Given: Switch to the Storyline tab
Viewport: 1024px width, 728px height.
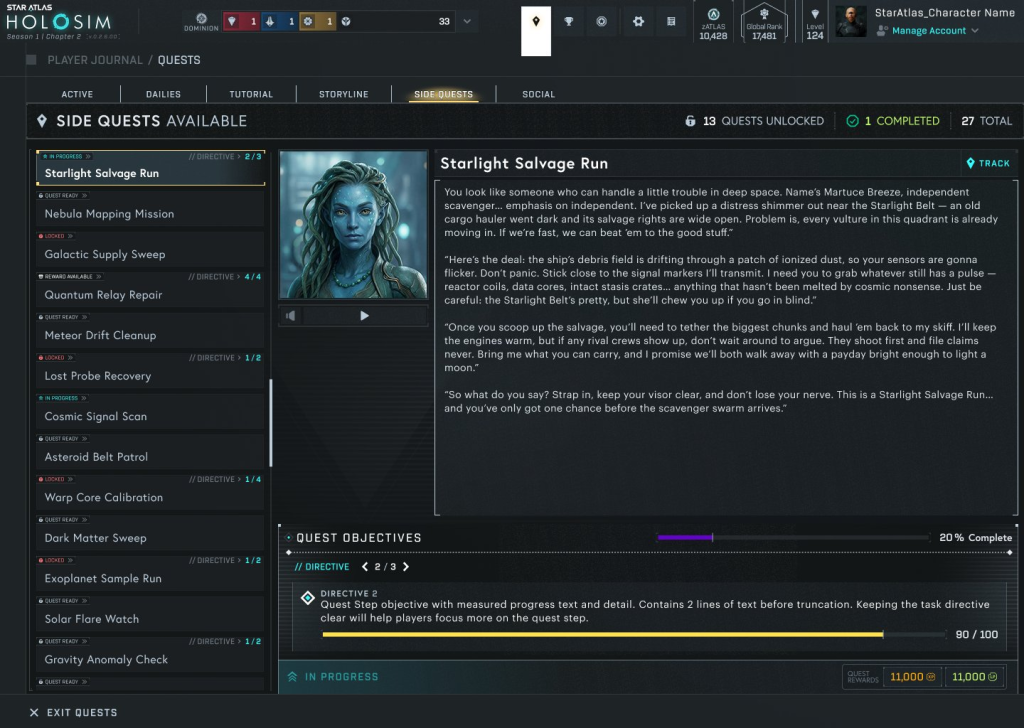Looking at the screenshot, I should [343, 93].
